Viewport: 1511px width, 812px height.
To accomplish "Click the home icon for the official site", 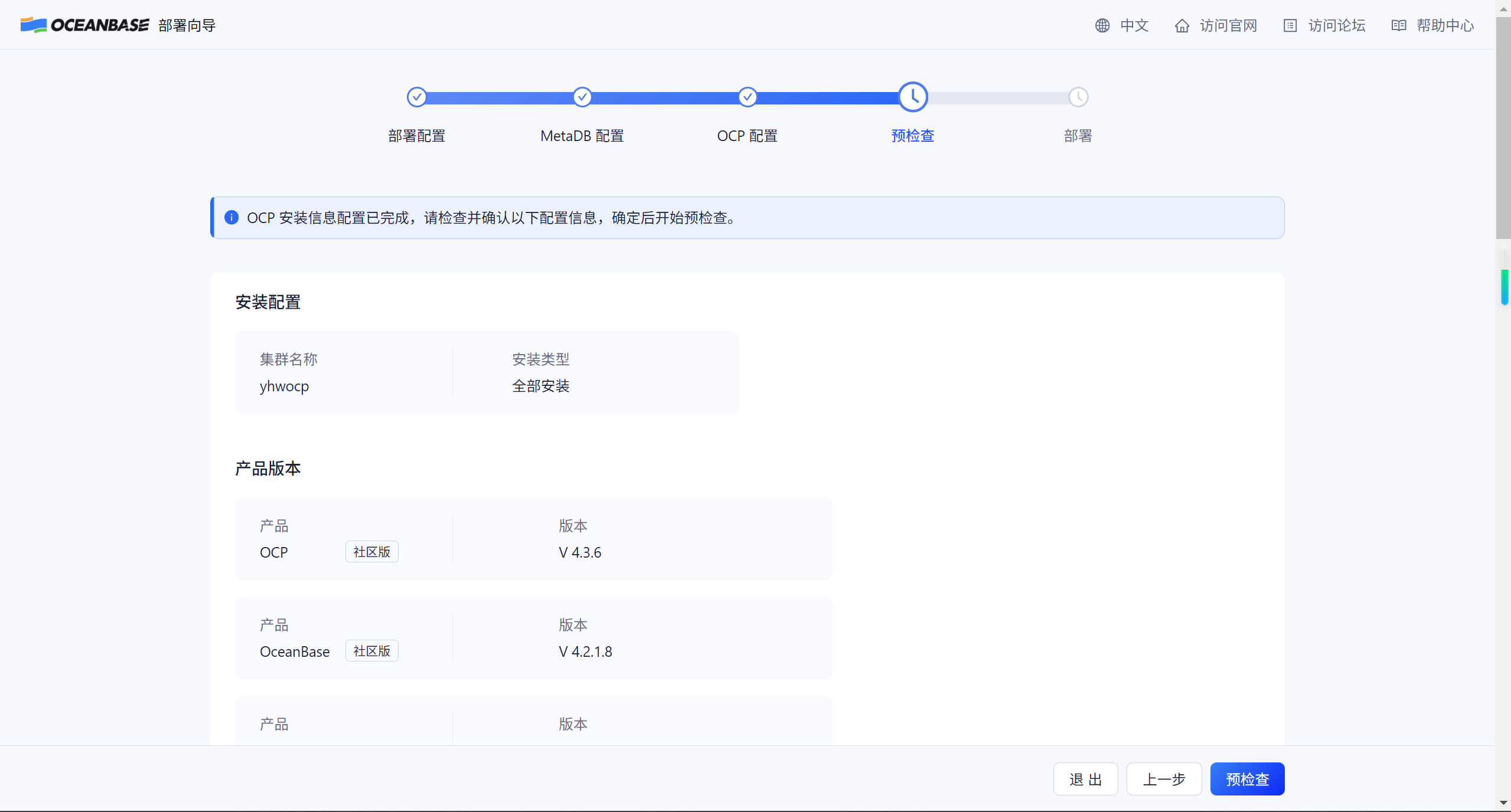I will [x=1182, y=25].
